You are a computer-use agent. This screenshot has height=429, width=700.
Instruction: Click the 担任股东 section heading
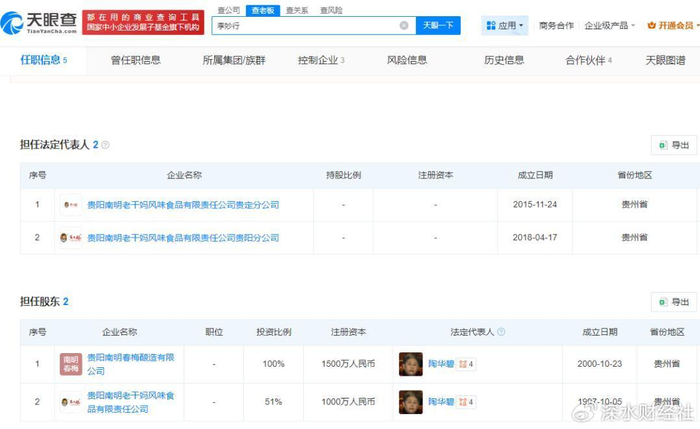coord(44,301)
